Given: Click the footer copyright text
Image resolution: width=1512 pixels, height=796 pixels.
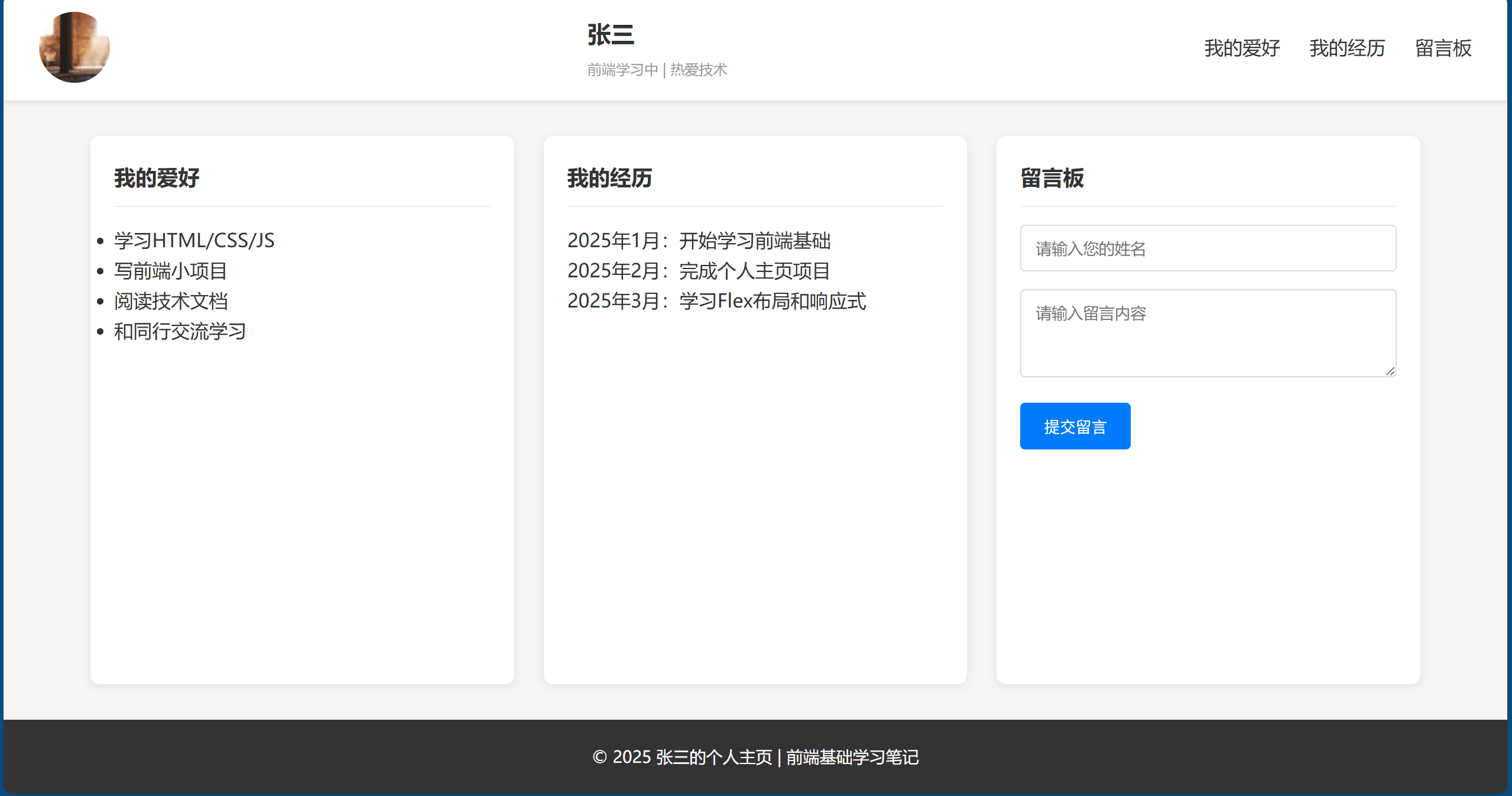Looking at the screenshot, I should tap(755, 757).
